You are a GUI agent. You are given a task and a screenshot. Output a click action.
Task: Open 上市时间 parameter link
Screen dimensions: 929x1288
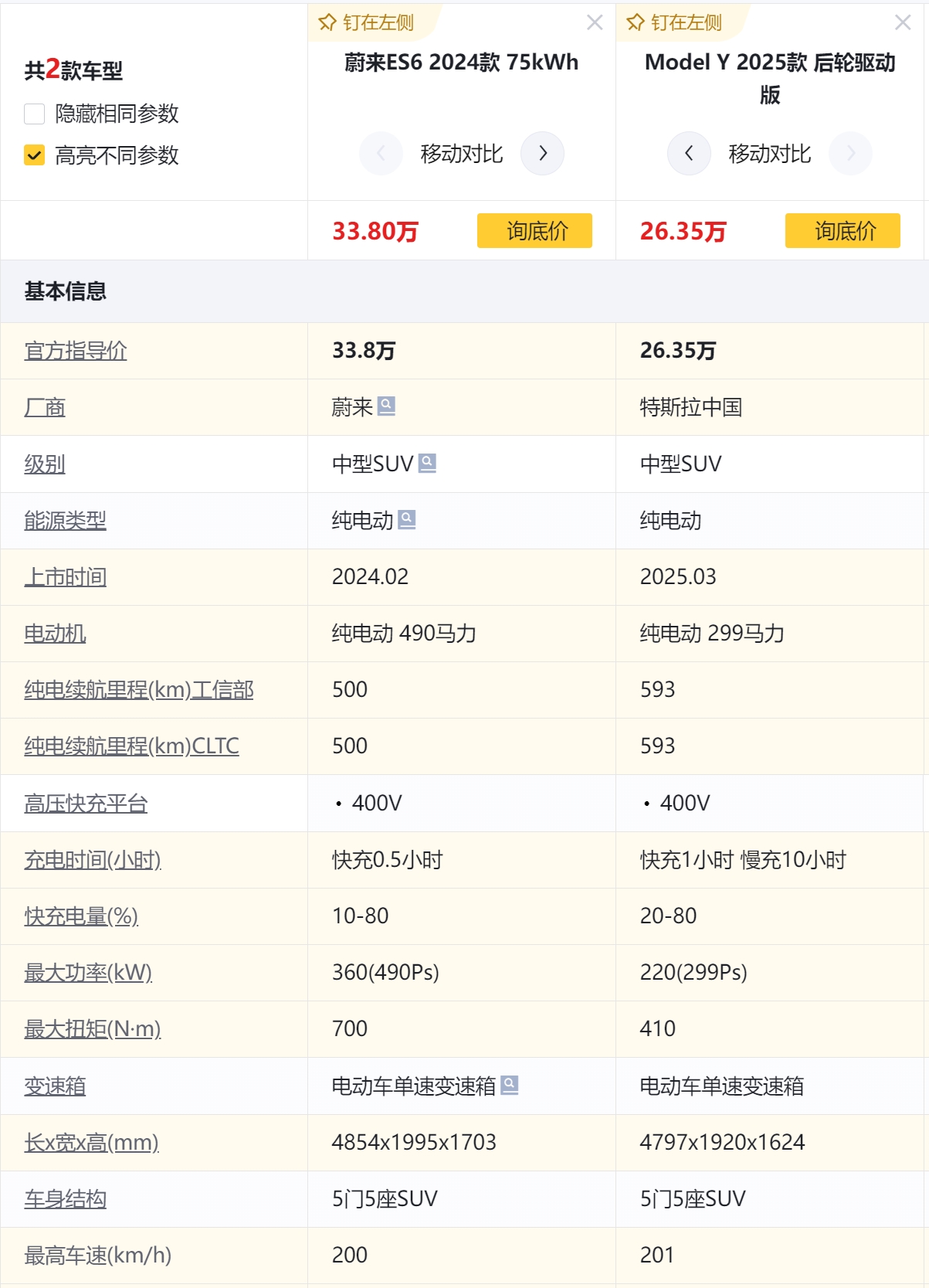pos(65,576)
